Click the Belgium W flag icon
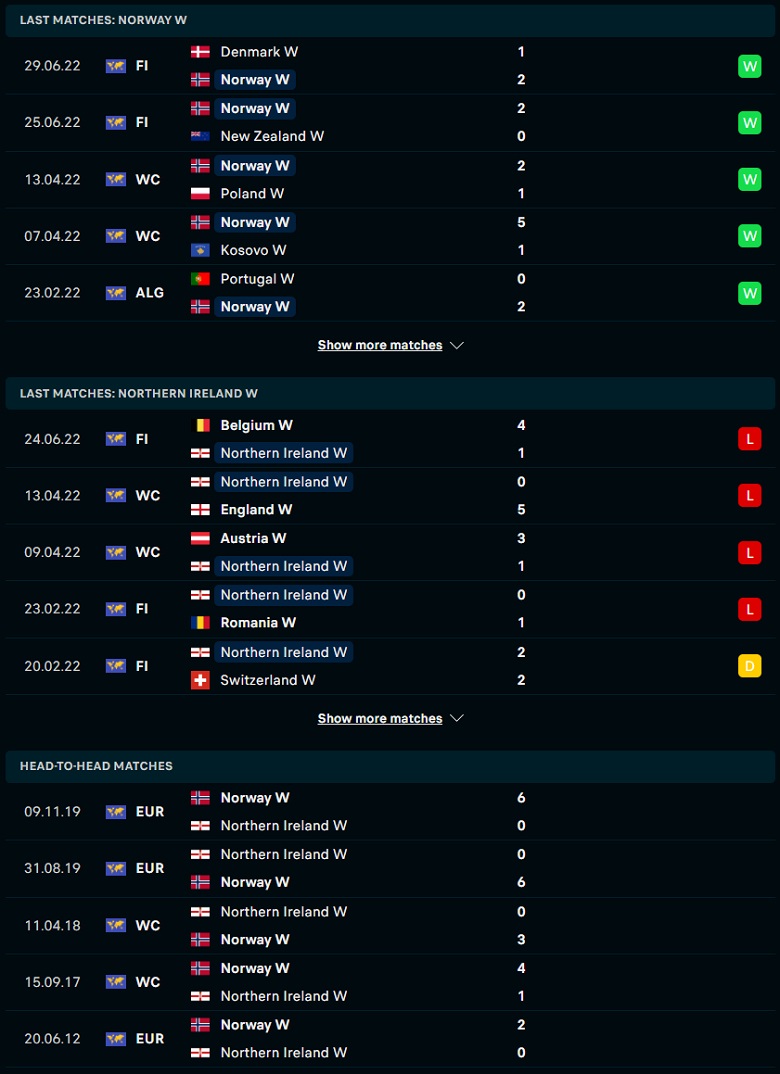 point(200,425)
